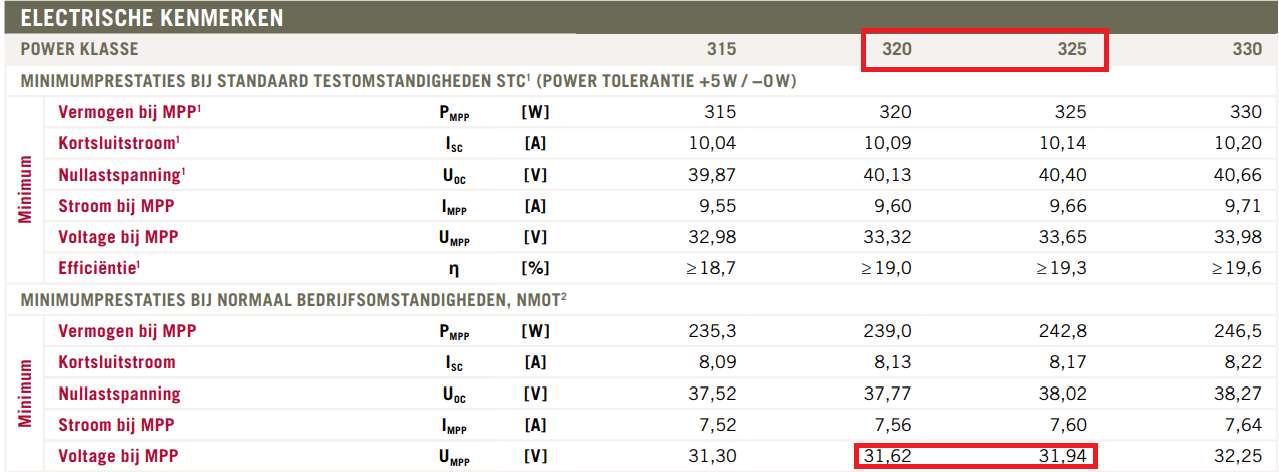Click the 'ELECTRISCHE KENMERKEN' title
This screenshot has height=472, width=1279.
[x=151, y=17]
